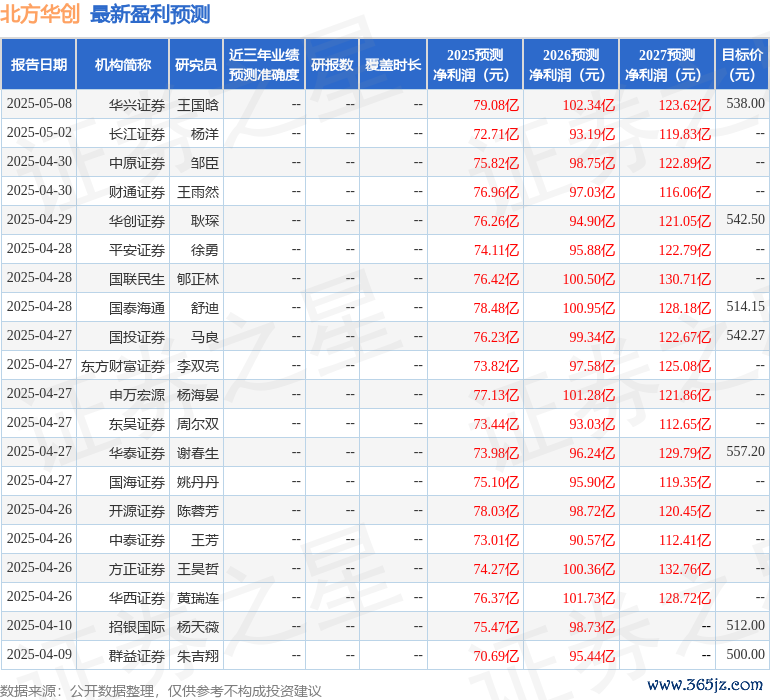Click researcher name 耿琛
This screenshot has width=770, height=700.
[205, 221]
